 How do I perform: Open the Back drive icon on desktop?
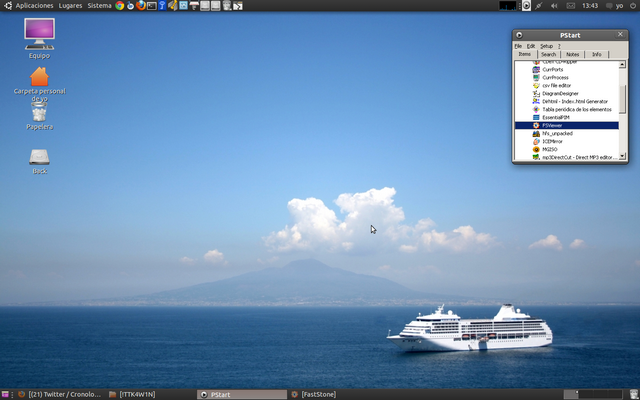pyautogui.click(x=39, y=159)
